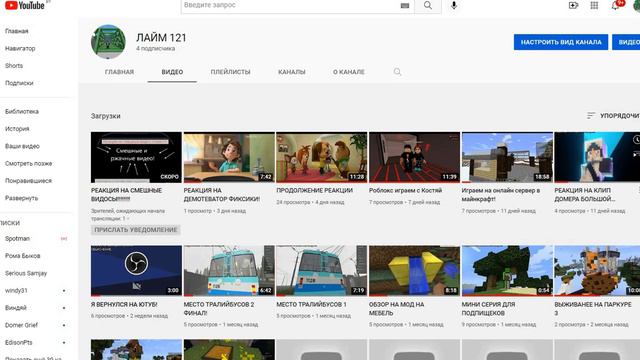Select the ВИДЕО channel tab

(172, 72)
